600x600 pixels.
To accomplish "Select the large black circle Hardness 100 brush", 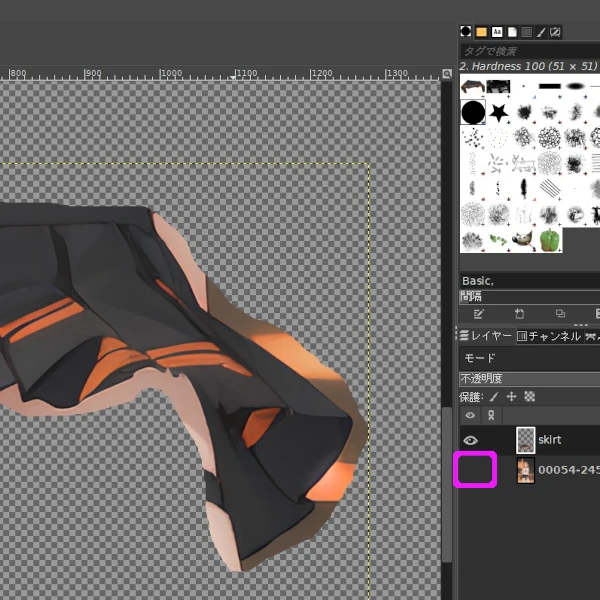I will click(473, 112).
